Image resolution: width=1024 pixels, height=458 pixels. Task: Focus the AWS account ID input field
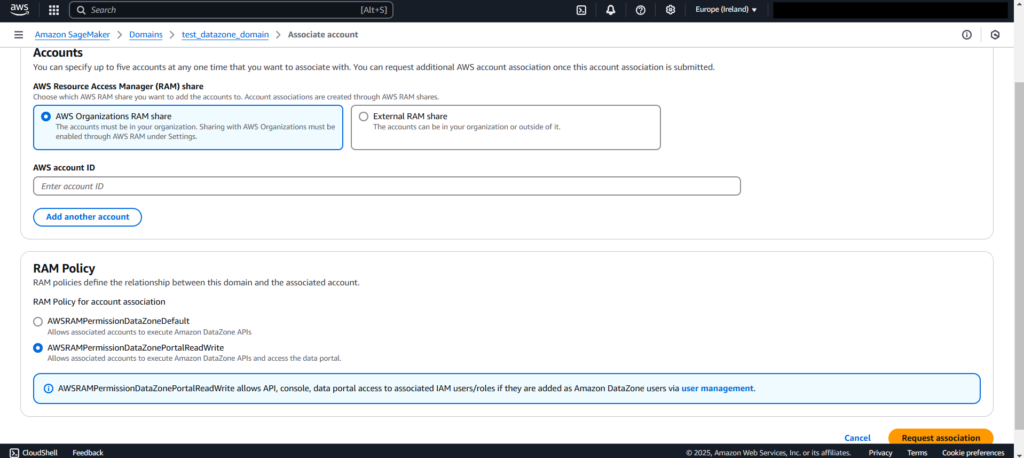pyautogui.click(x=387, y=186)
